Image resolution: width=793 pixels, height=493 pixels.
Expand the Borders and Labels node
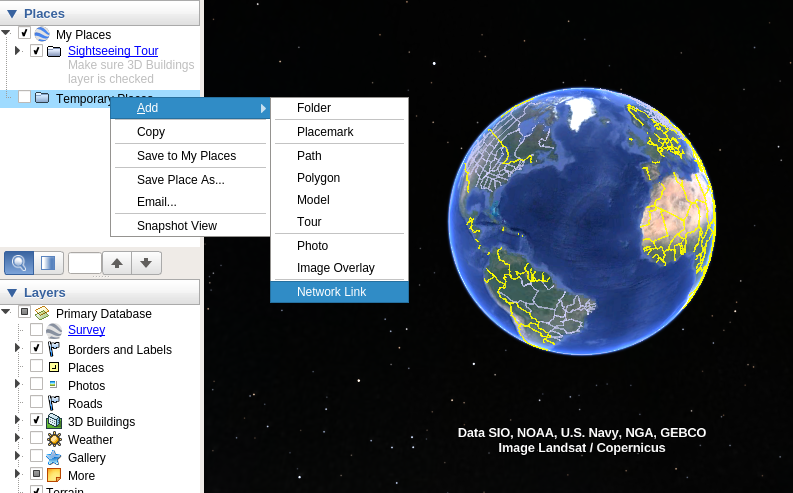point(18,348)
